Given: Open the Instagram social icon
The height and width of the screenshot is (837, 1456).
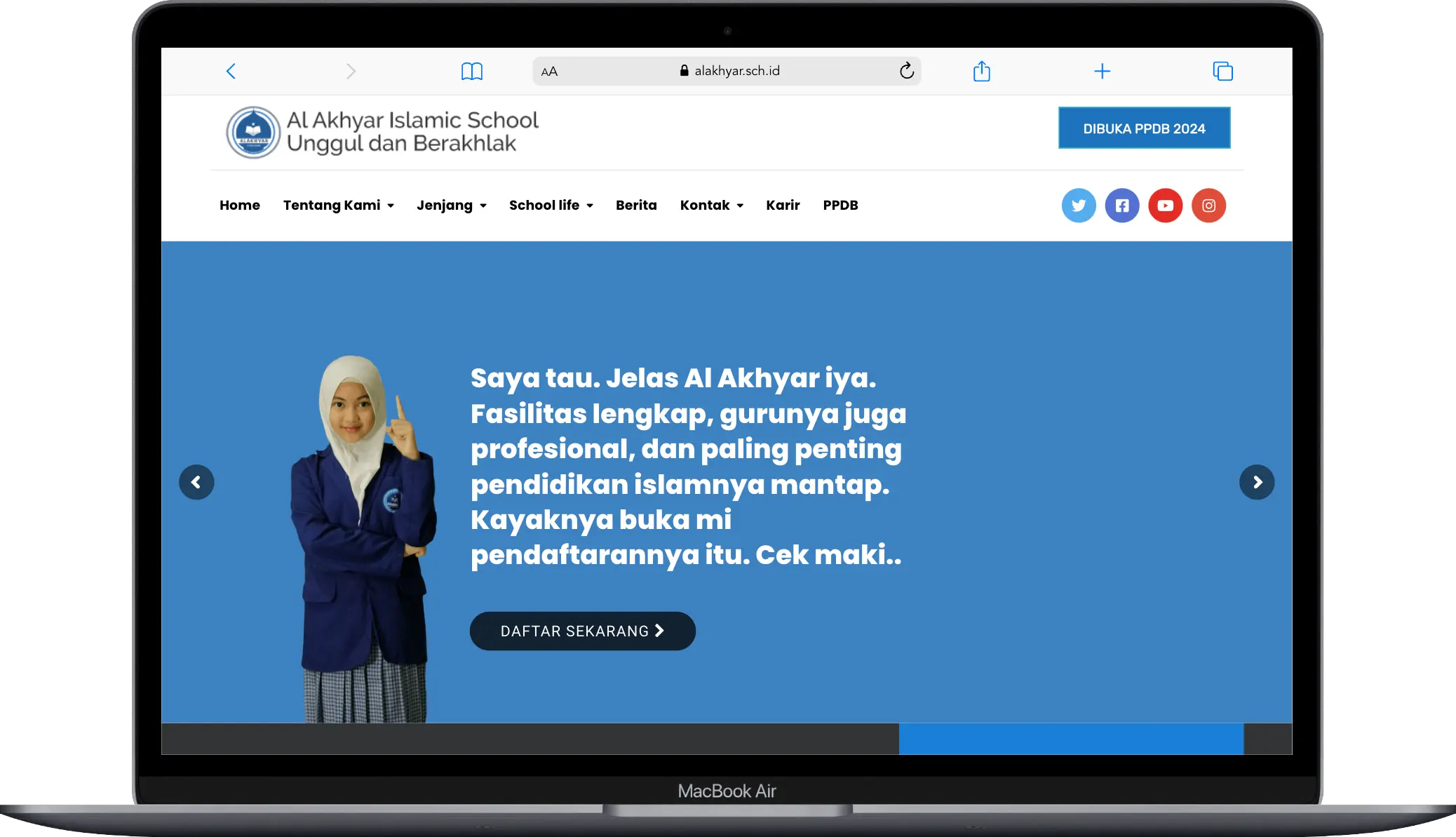Looking at the screenshot, I should tap(1208, 206).
